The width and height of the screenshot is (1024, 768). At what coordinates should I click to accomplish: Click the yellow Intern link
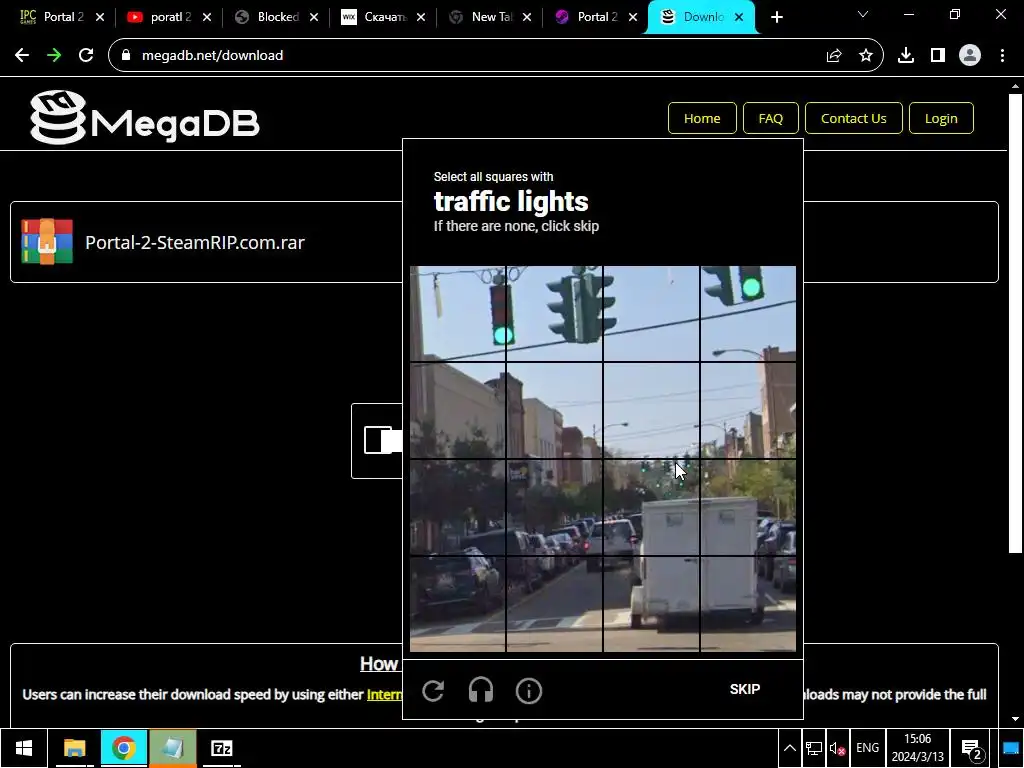(384, 694)
